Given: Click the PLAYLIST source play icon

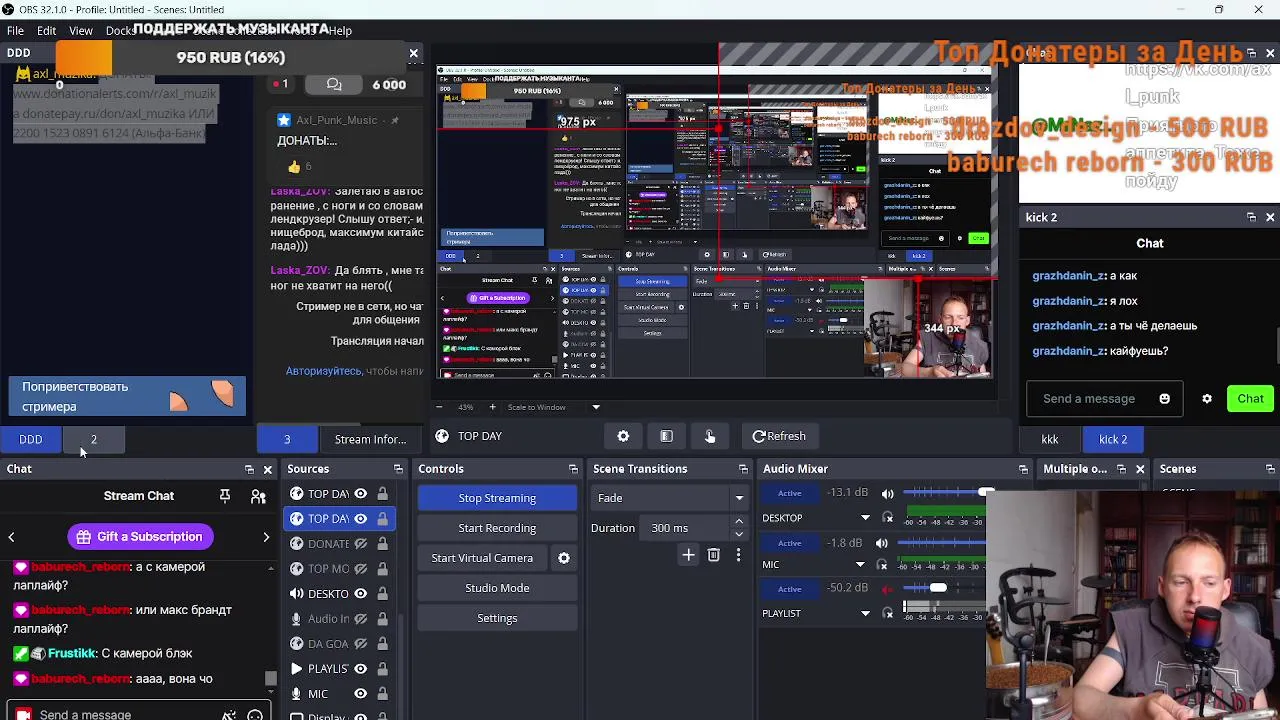Looking at the screenshot, I should 296,669.
